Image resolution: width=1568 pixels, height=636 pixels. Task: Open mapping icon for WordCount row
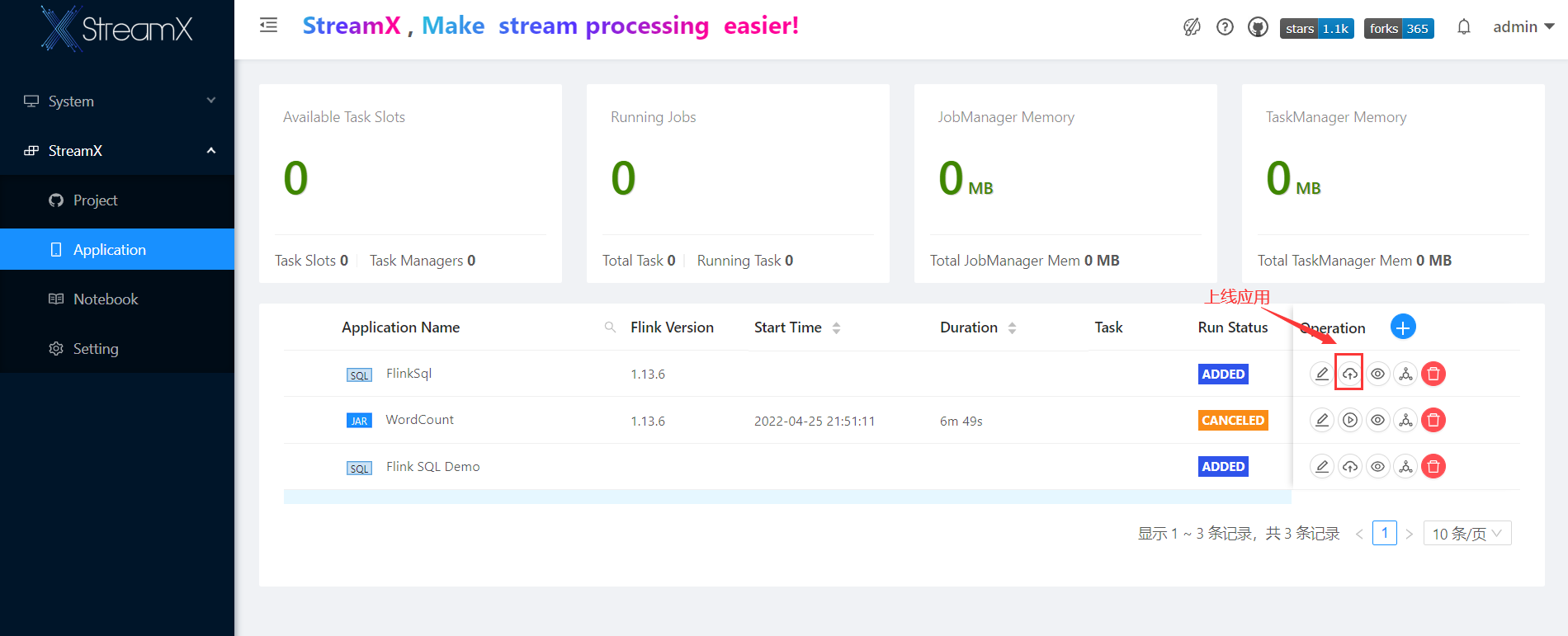pyautogui.click(x=1405, y=420)
